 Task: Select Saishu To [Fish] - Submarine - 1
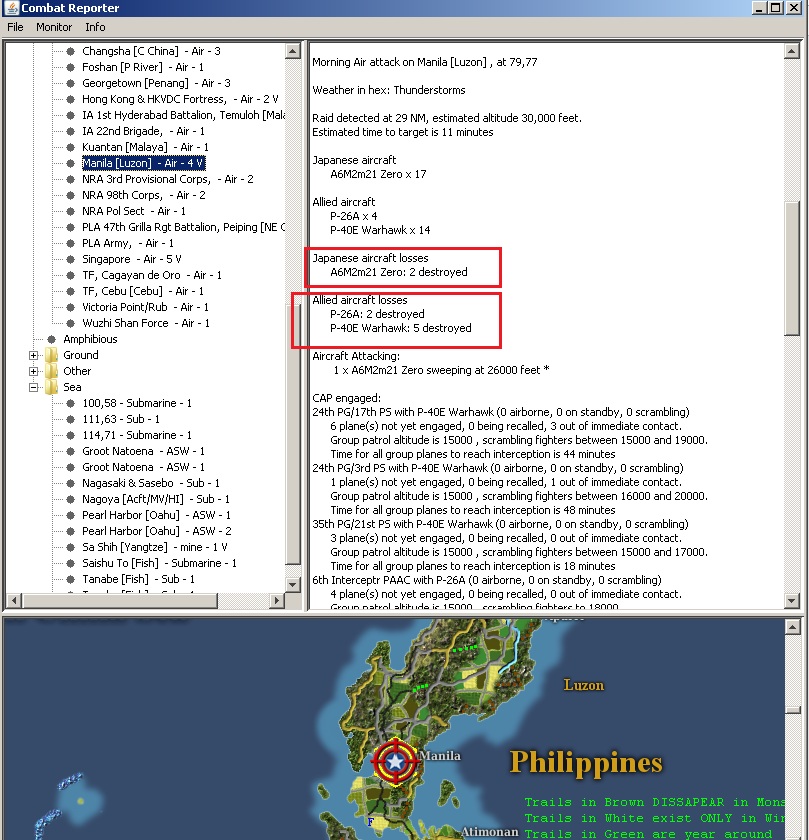click(159, 564)
